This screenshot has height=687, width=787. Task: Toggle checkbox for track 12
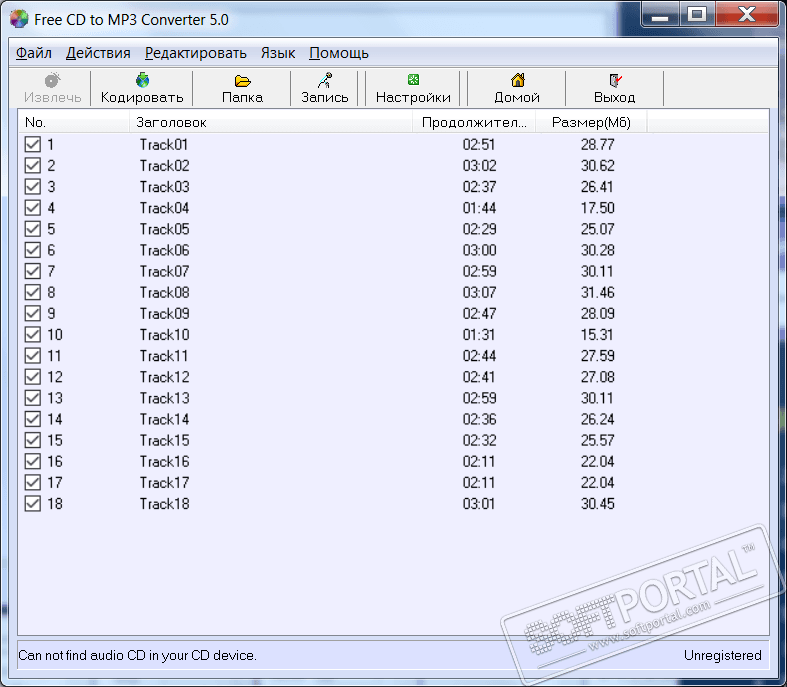(x=33, y=376)
